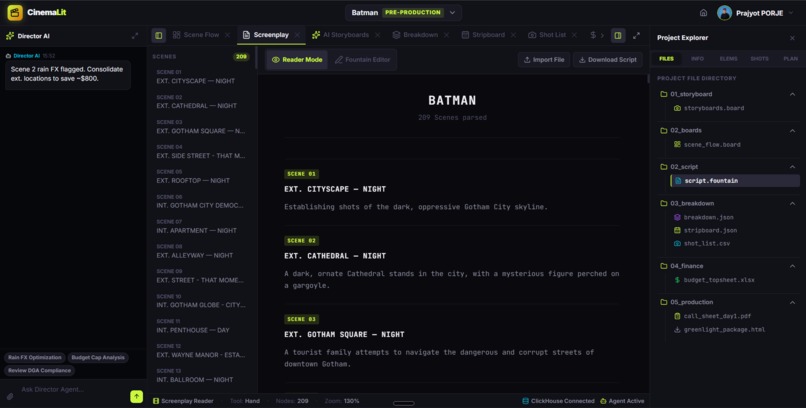Open INFO tab in Project Explorer
The width and height of the screenshot is (806, 408).
[x=697, y=59]
